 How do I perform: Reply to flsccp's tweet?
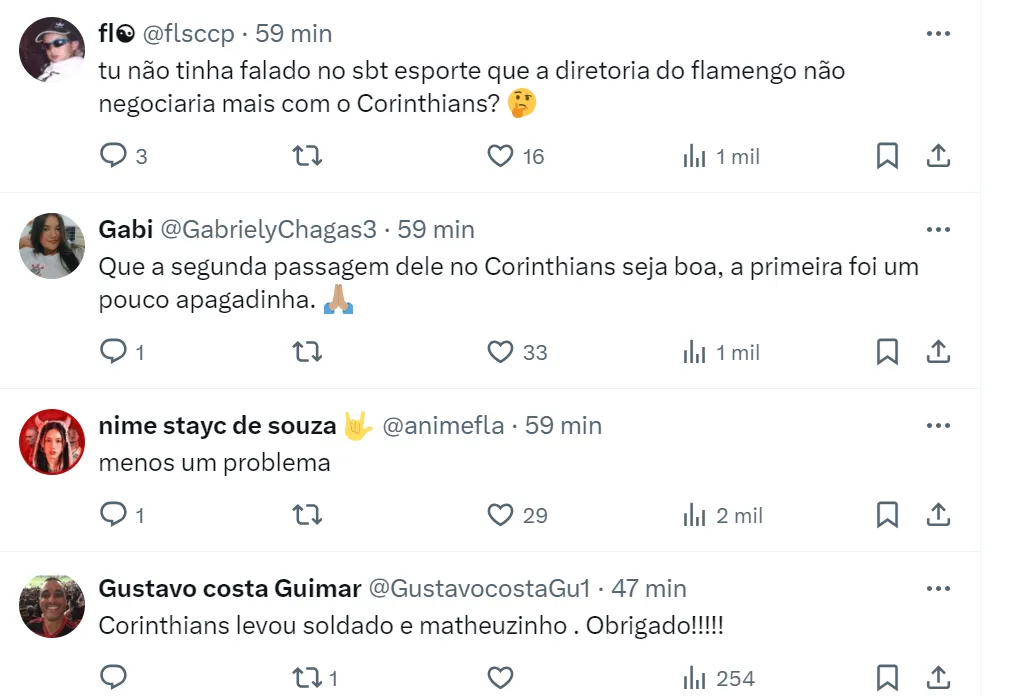pos(114,156)
